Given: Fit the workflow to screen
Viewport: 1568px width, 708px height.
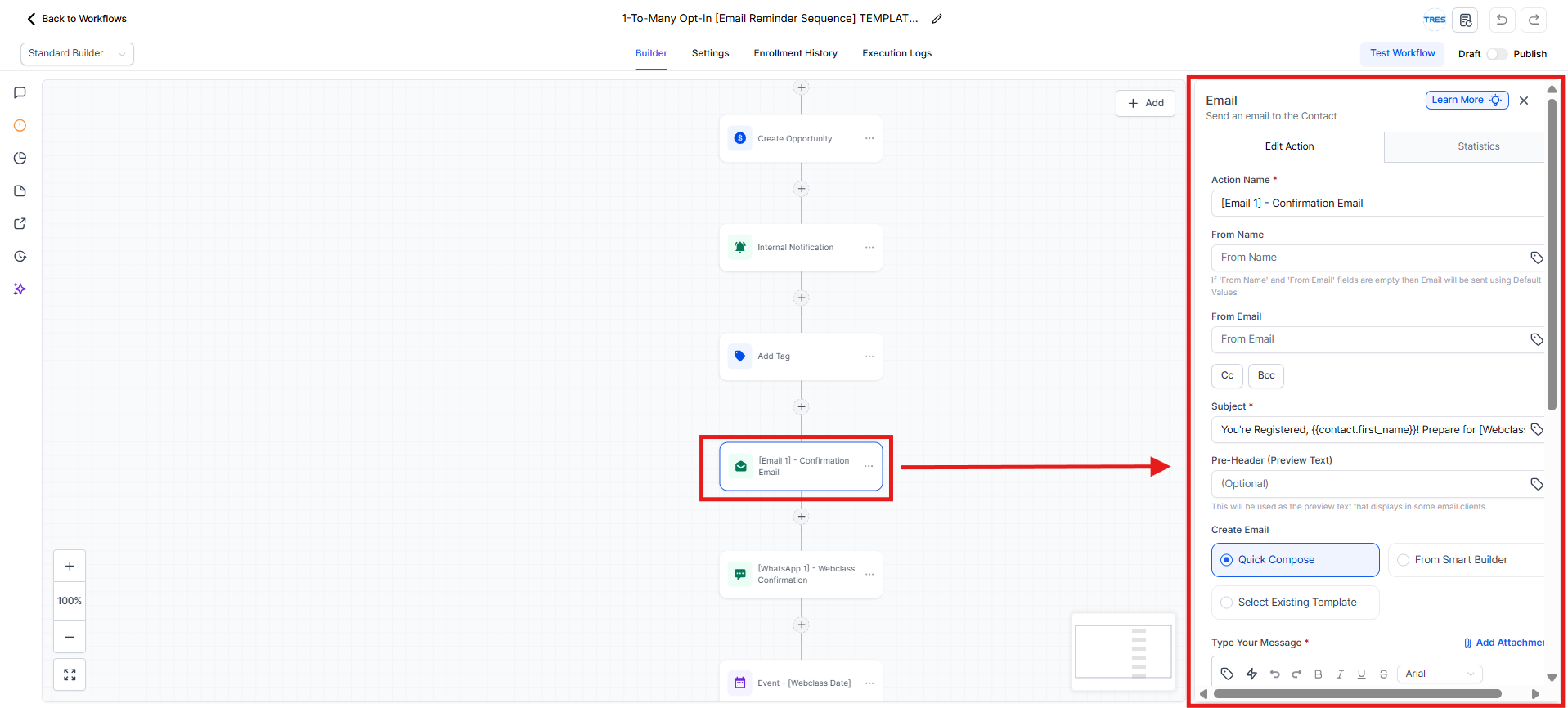Looking at the screenshot, I should tap(70, 674).
